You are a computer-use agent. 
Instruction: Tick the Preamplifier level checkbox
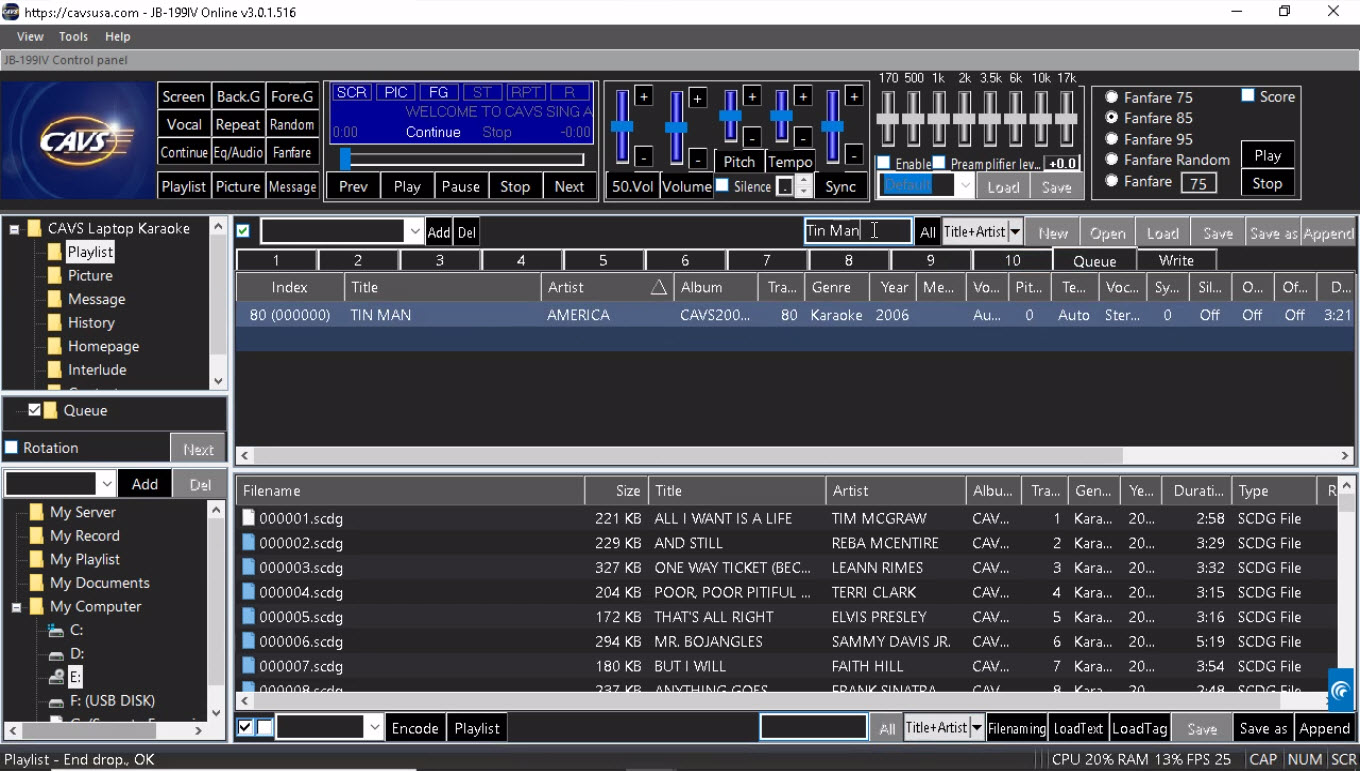939,163
